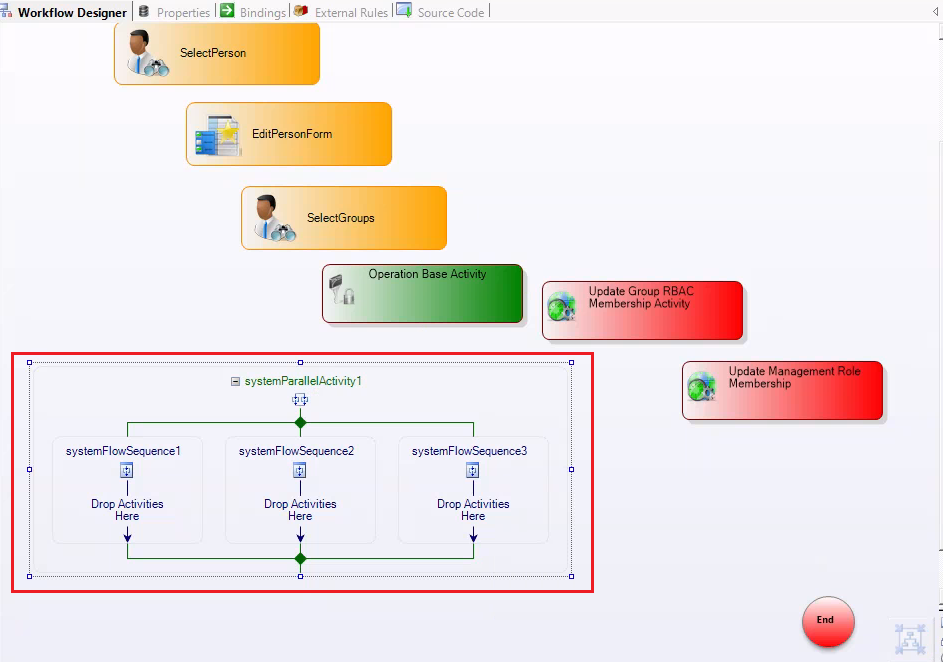Click the Source Code tab icon
Screen dimensions: 943x662
404,11
